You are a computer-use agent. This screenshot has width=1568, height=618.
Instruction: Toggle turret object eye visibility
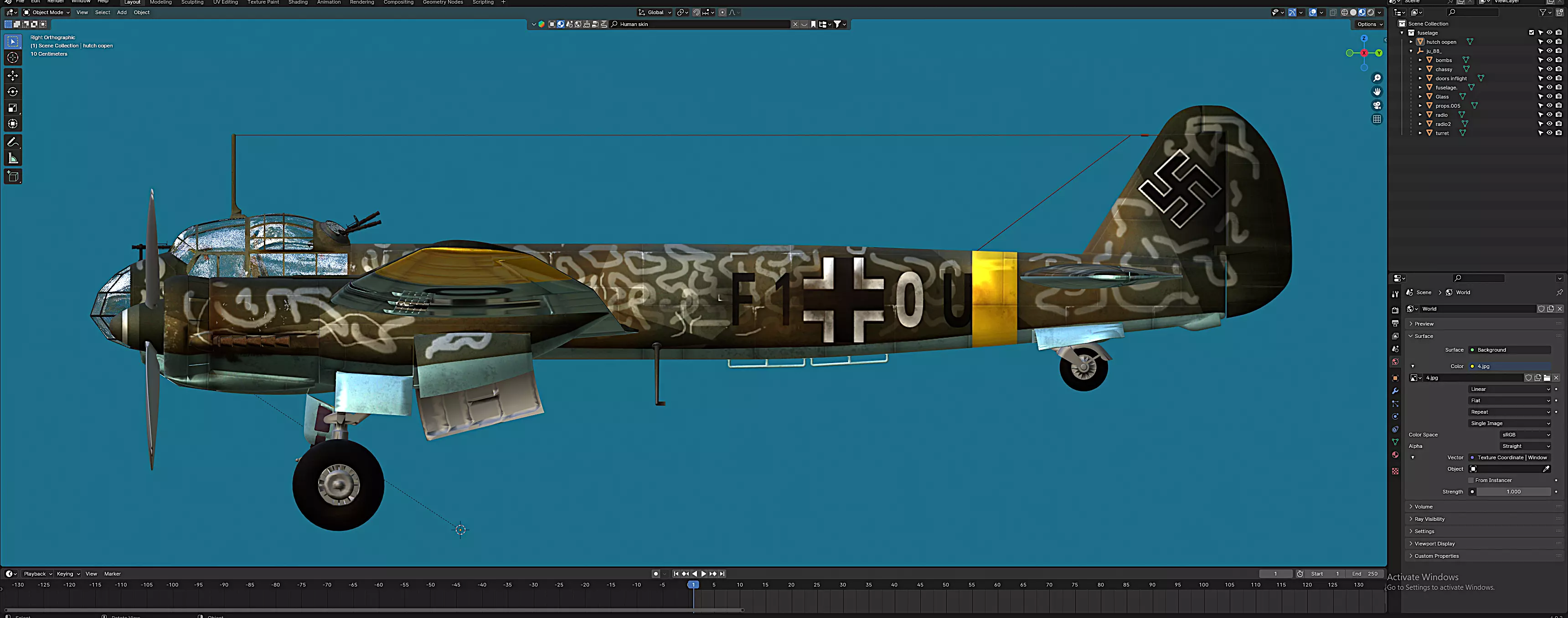pyautogui.click(x=1550, y=133)
